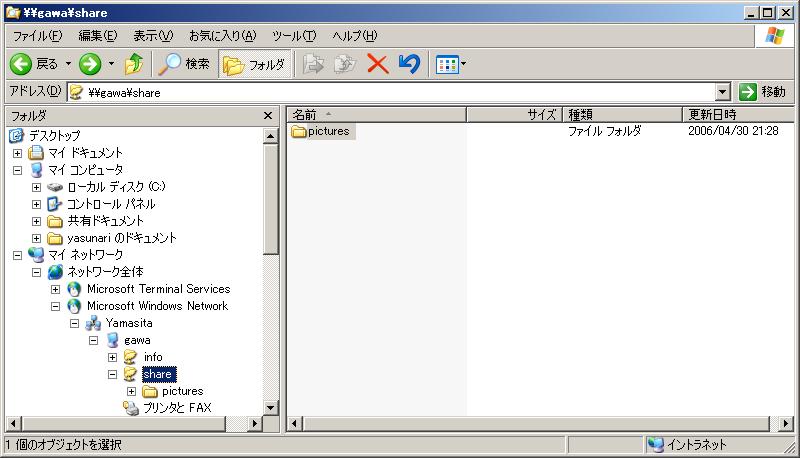
Task: Expand the 共有ドキュメント node
Action: point(36,221)
